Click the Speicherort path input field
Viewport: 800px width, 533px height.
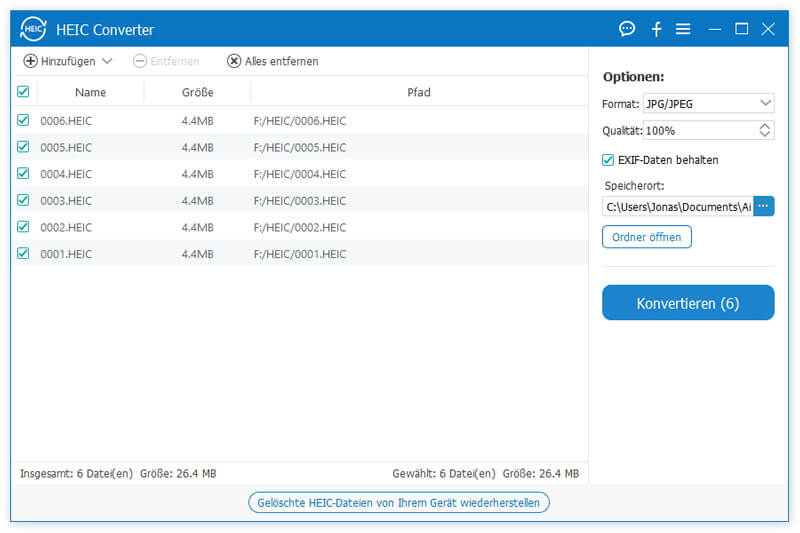(x=677, y=206)
